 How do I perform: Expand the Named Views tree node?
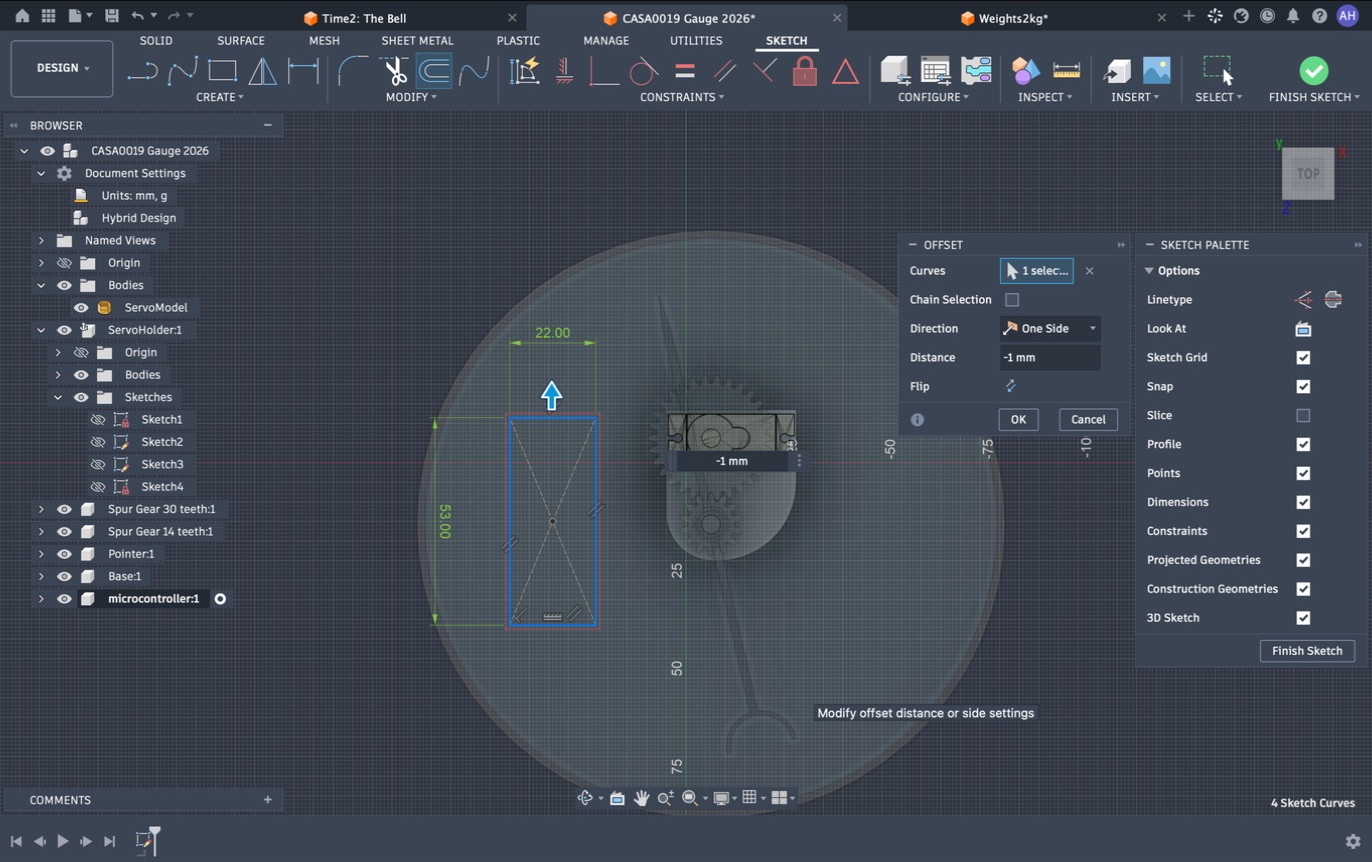point(41,240)
